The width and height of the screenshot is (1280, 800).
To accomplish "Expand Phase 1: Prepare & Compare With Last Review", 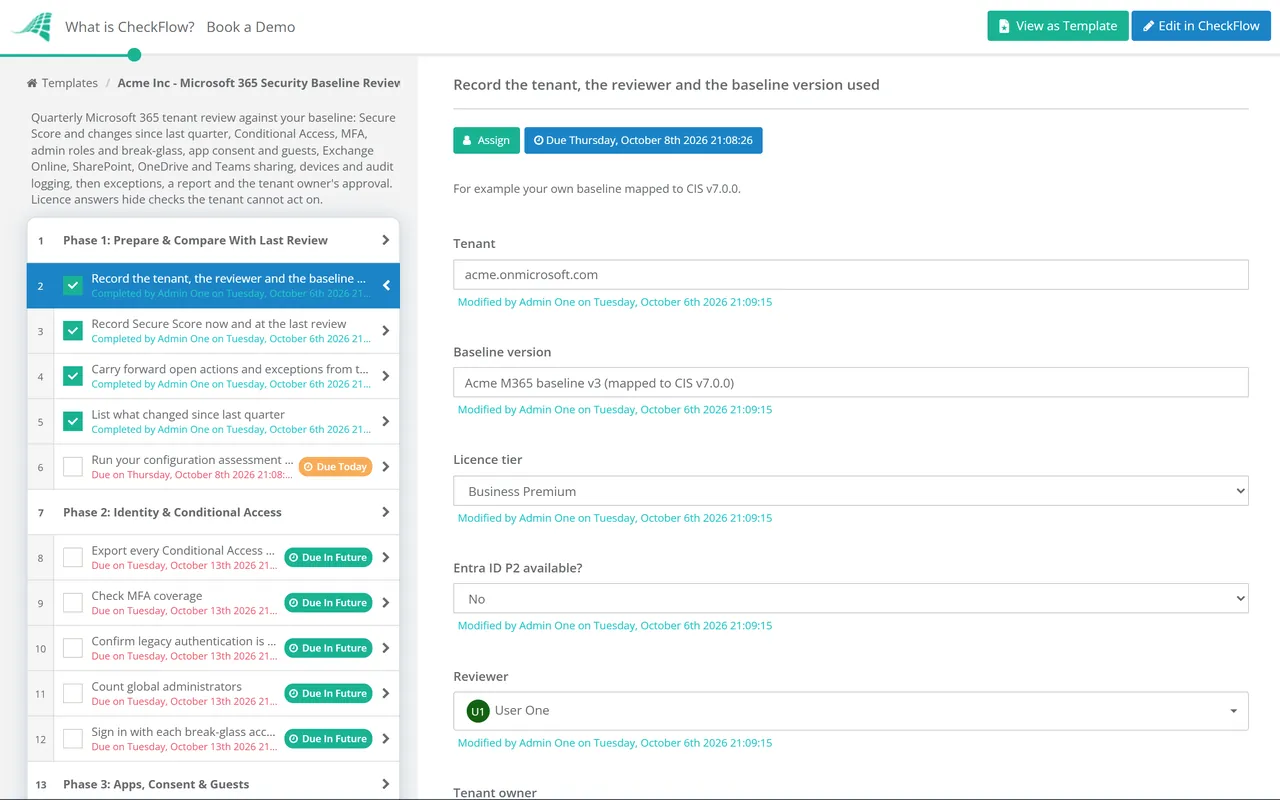I will point(213,240).
